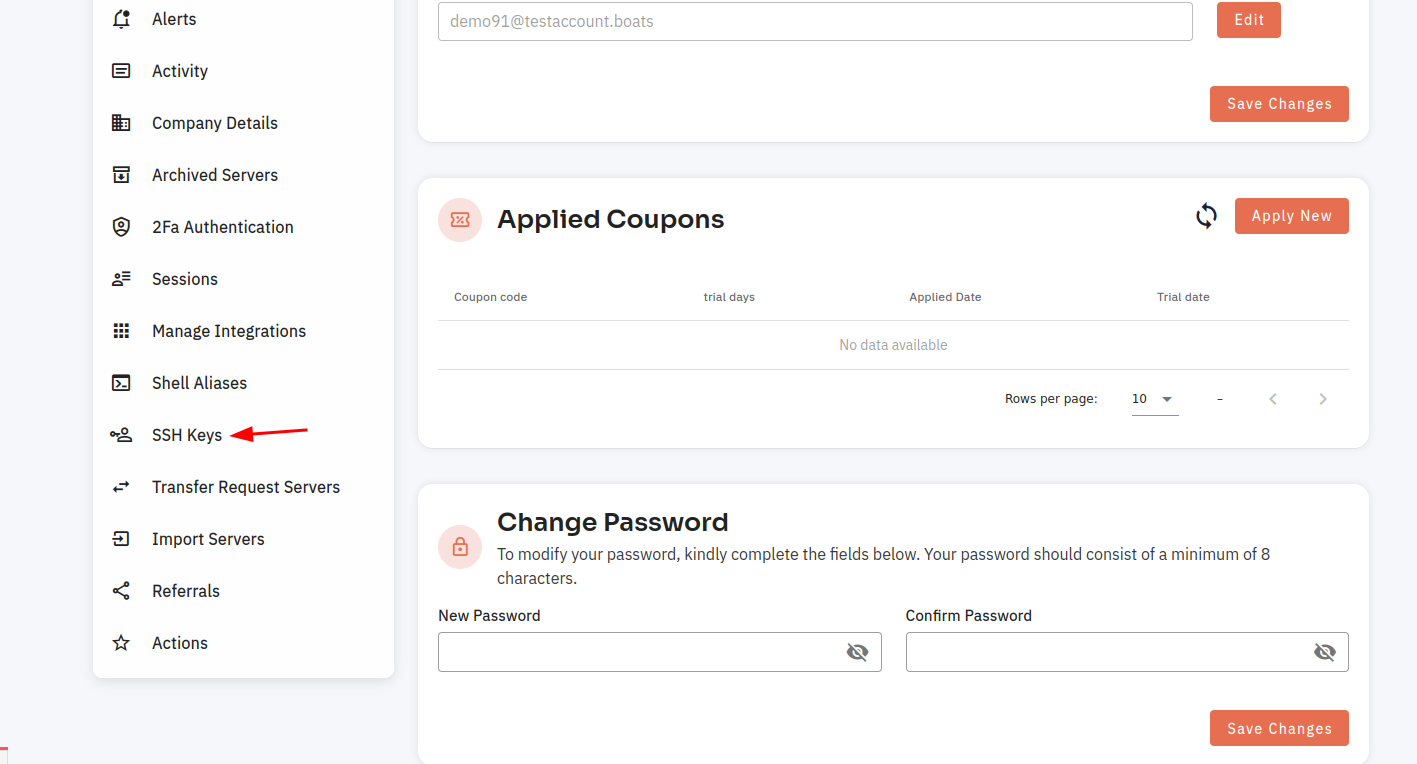
Task: Click the Shell Aliases terminal icon
Action: tap(121, 383)
